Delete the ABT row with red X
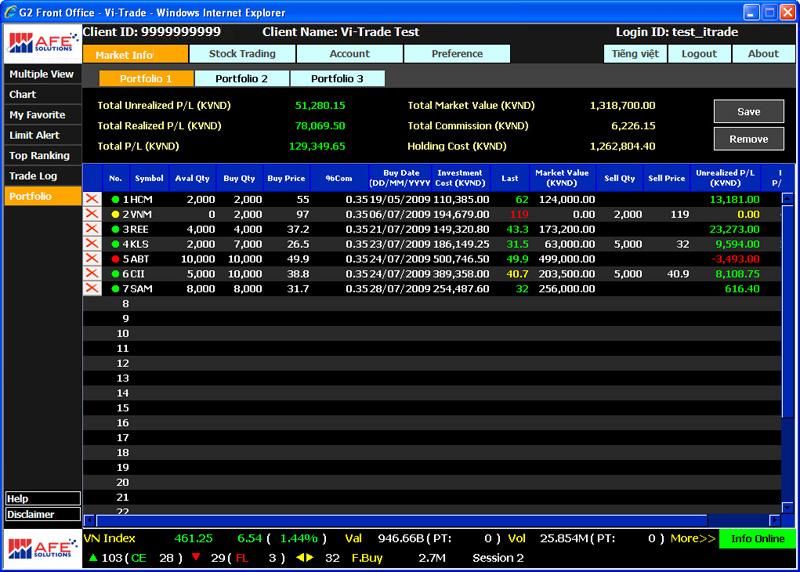 [x=92, y=258]
